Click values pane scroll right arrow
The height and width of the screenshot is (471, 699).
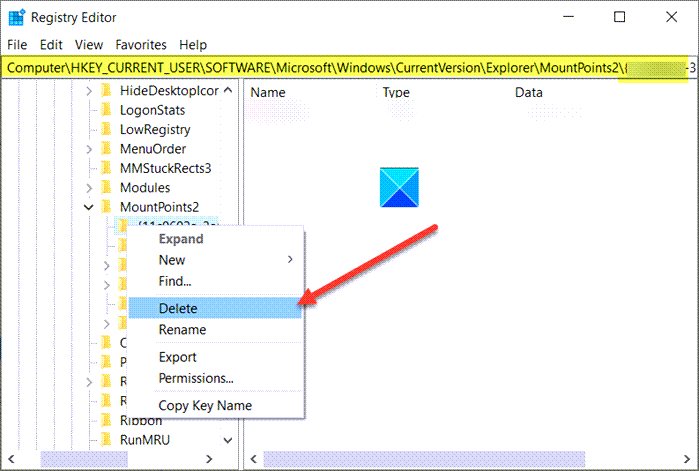pos(687,459)
